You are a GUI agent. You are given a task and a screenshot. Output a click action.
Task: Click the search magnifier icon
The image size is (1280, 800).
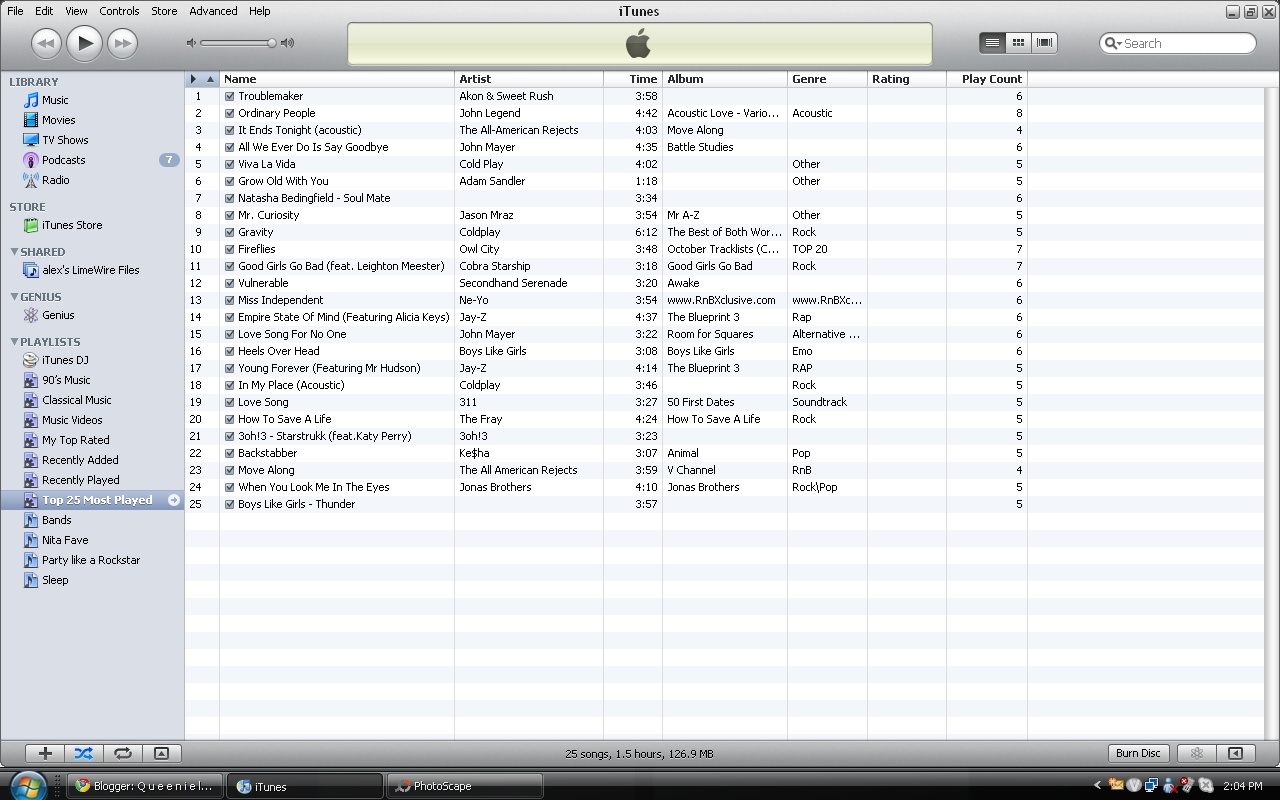coord(1112,43)
